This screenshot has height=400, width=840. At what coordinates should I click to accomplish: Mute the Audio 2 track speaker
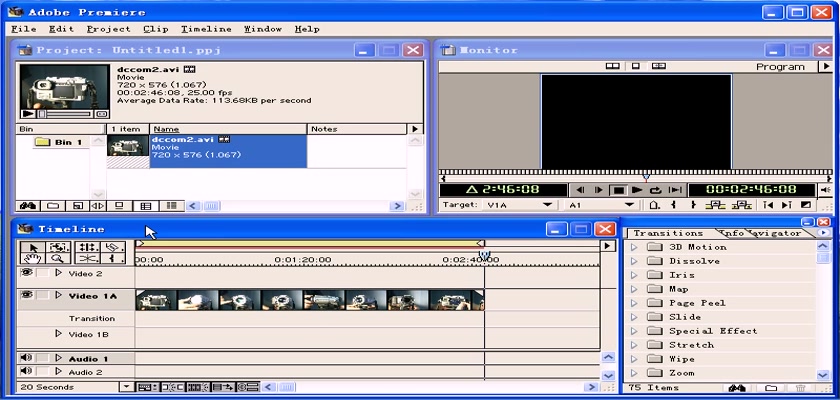[25, 371]
